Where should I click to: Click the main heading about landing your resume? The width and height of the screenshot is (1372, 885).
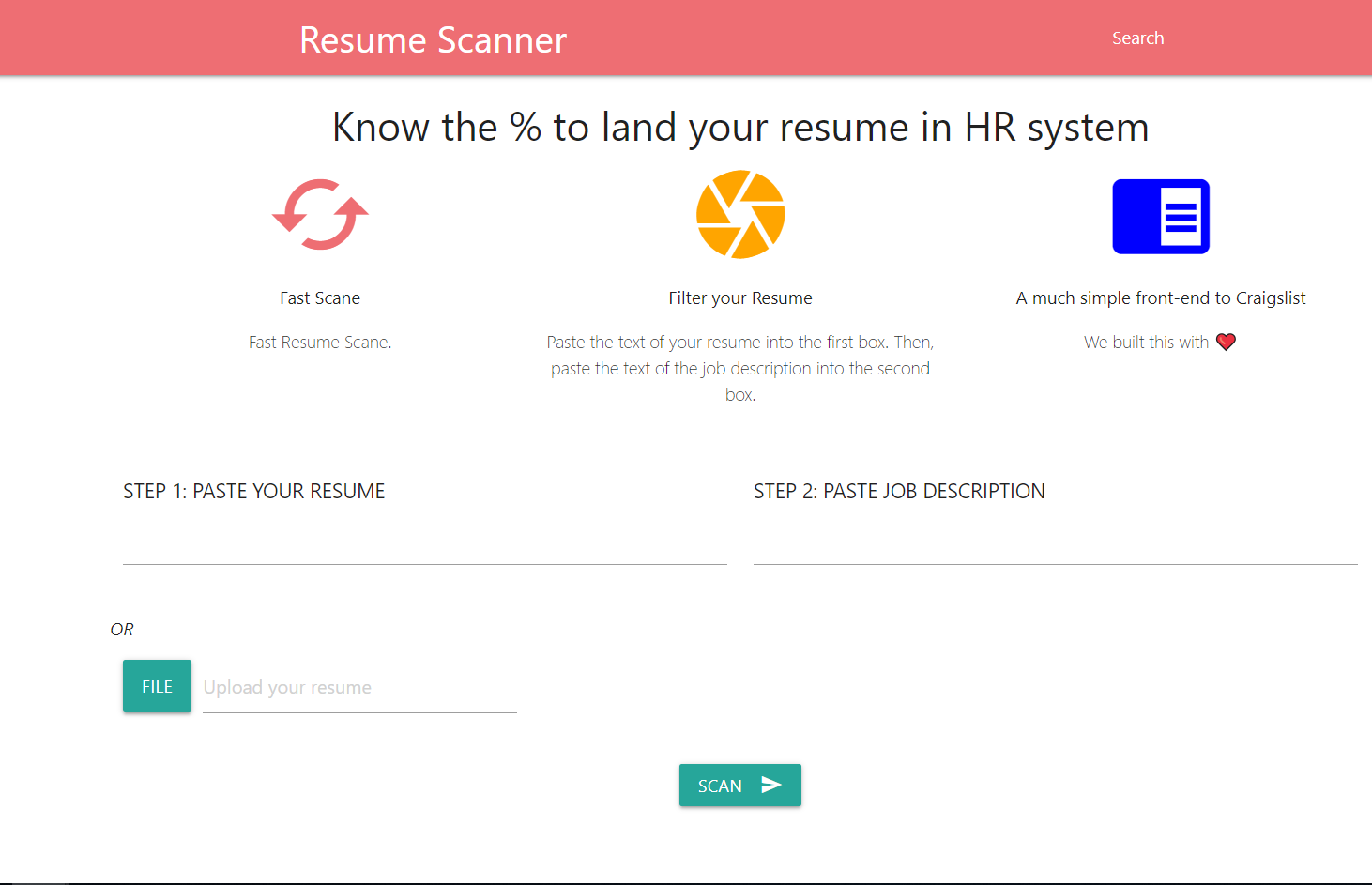coord(740,127)
